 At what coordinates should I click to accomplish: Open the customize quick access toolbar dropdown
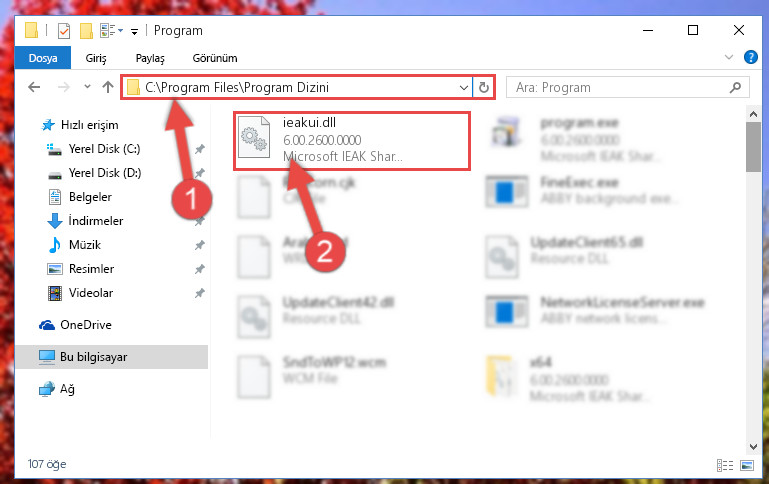click(134, 32)
